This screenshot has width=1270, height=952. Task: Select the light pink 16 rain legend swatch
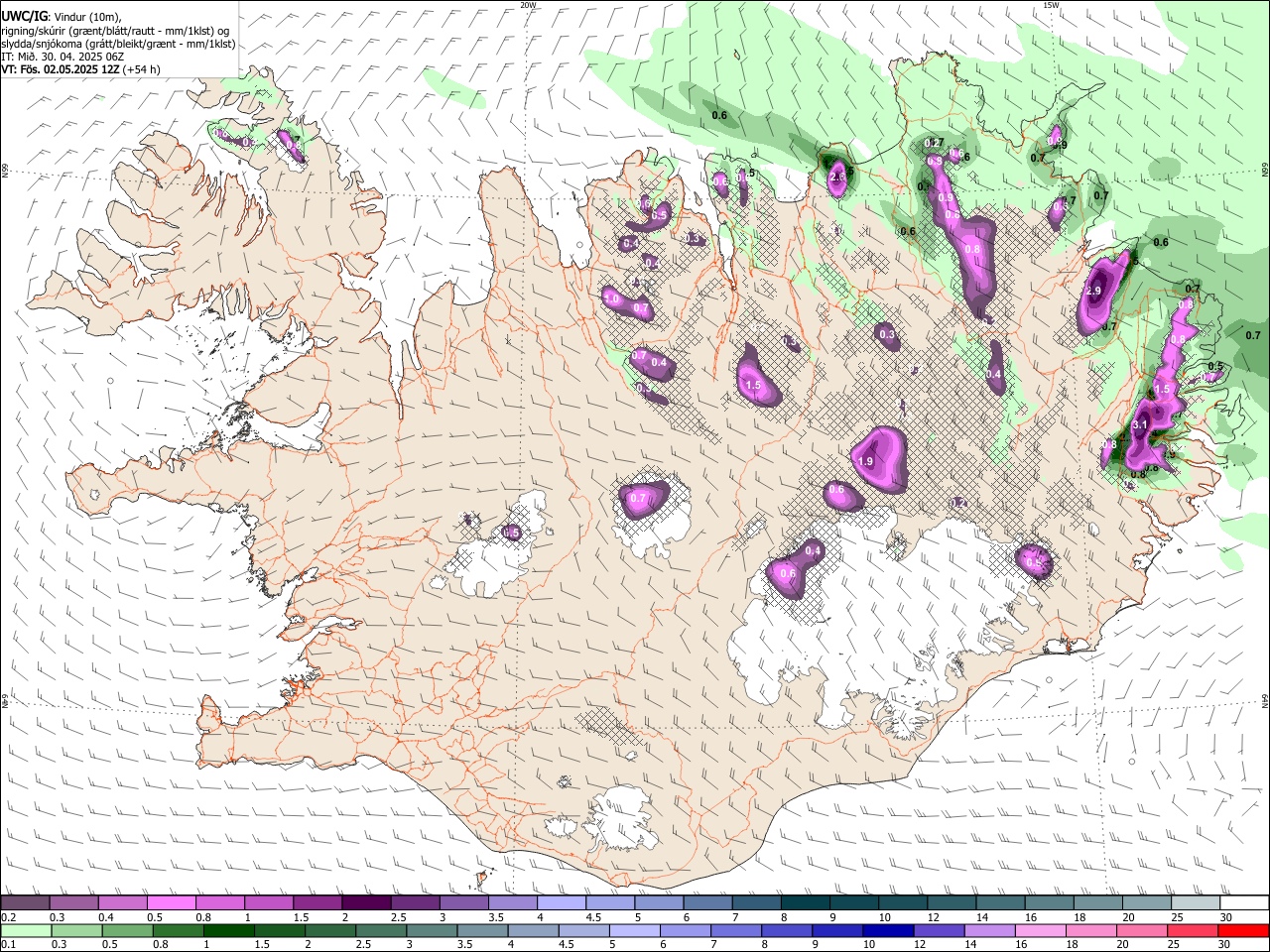pos(1041,930)
